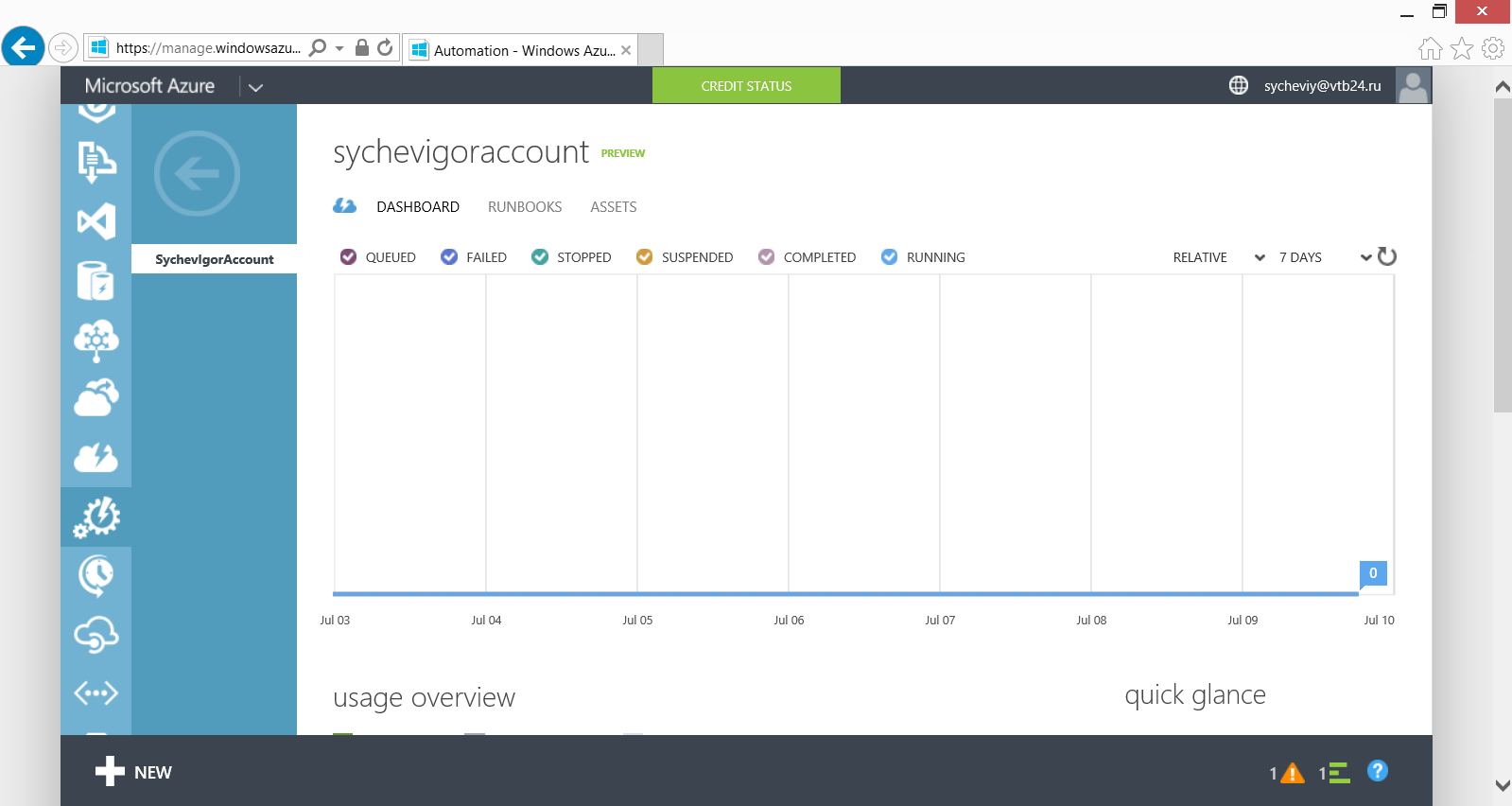Viewport: 1512px width, 806px height.
Task: Click the sycheviy@vtb24.ru account name
Action: [1322, 86]
